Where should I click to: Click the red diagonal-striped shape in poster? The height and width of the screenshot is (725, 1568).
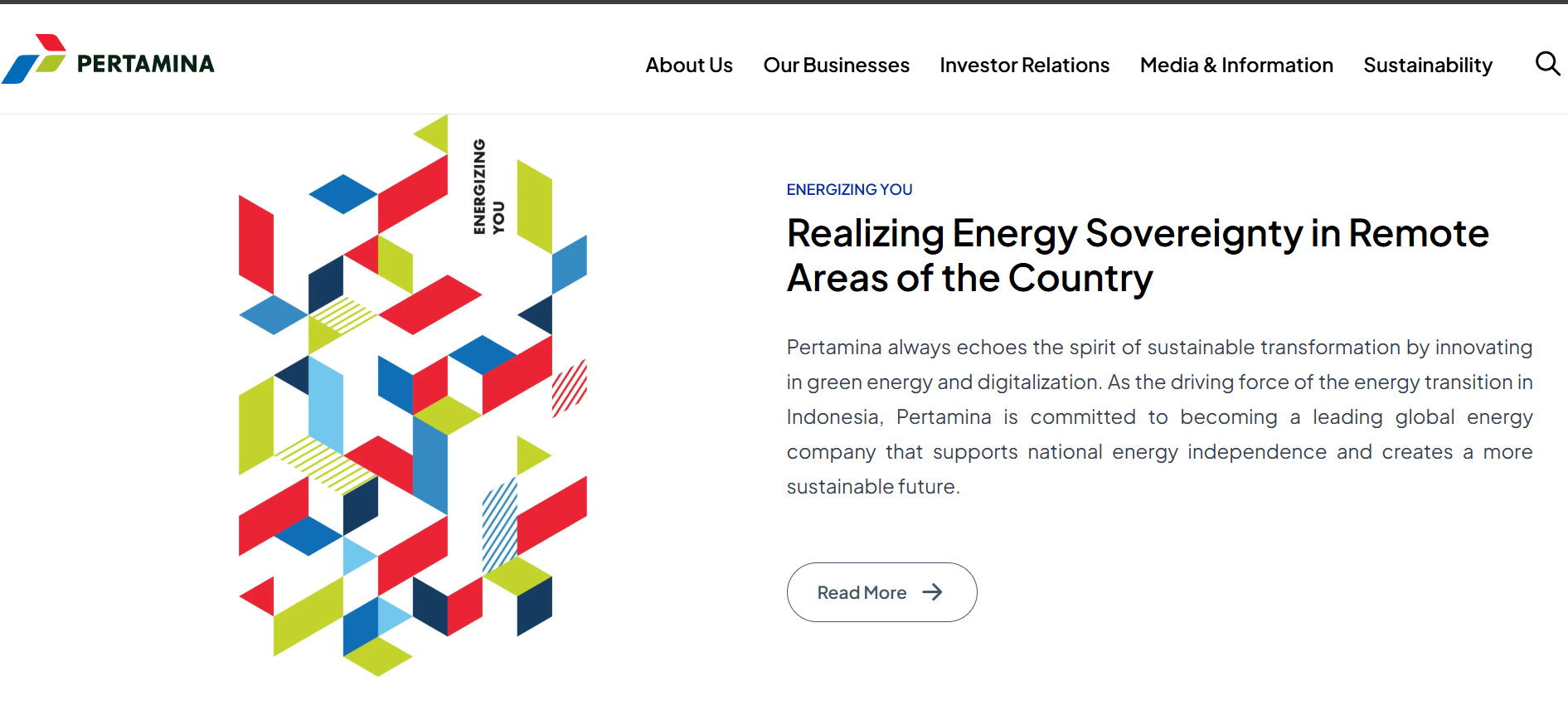click(570, 387)
